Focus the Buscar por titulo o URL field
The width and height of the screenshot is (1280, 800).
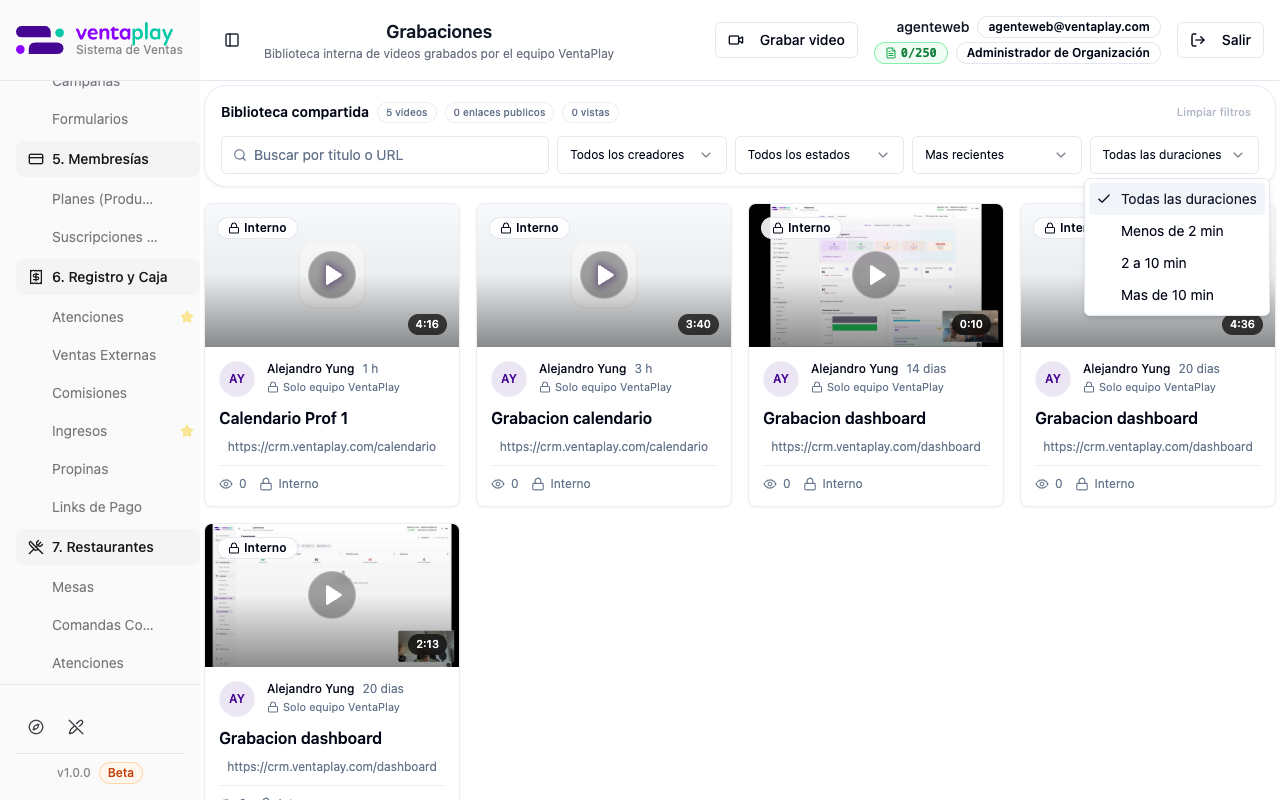(385, 155)
